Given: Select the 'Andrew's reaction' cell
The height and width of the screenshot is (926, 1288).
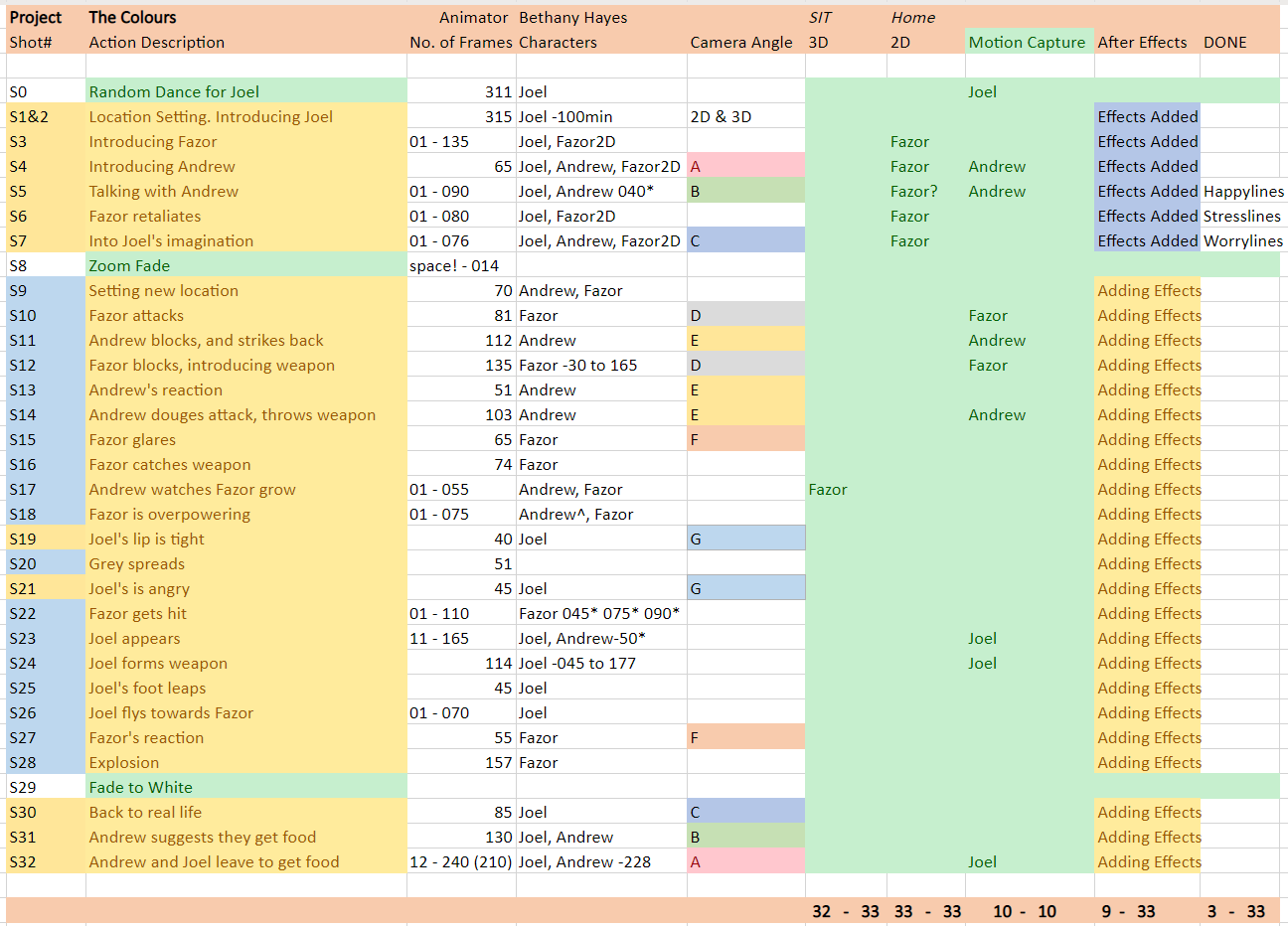Looking at the screenshot, I should [246, 389].
